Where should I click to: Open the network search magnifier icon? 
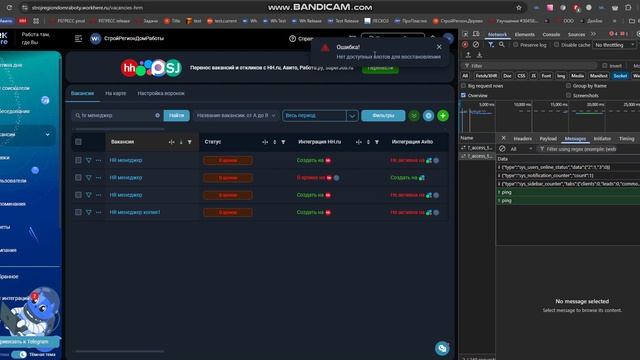point(502,44)
